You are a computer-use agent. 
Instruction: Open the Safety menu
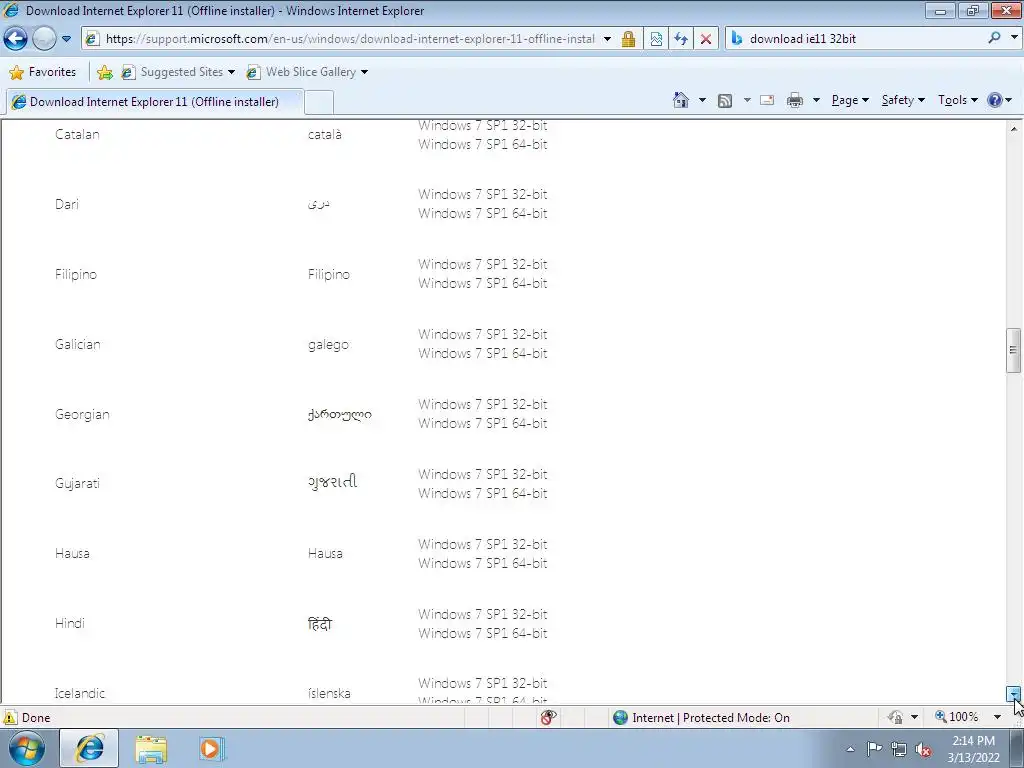coord(903,100)
